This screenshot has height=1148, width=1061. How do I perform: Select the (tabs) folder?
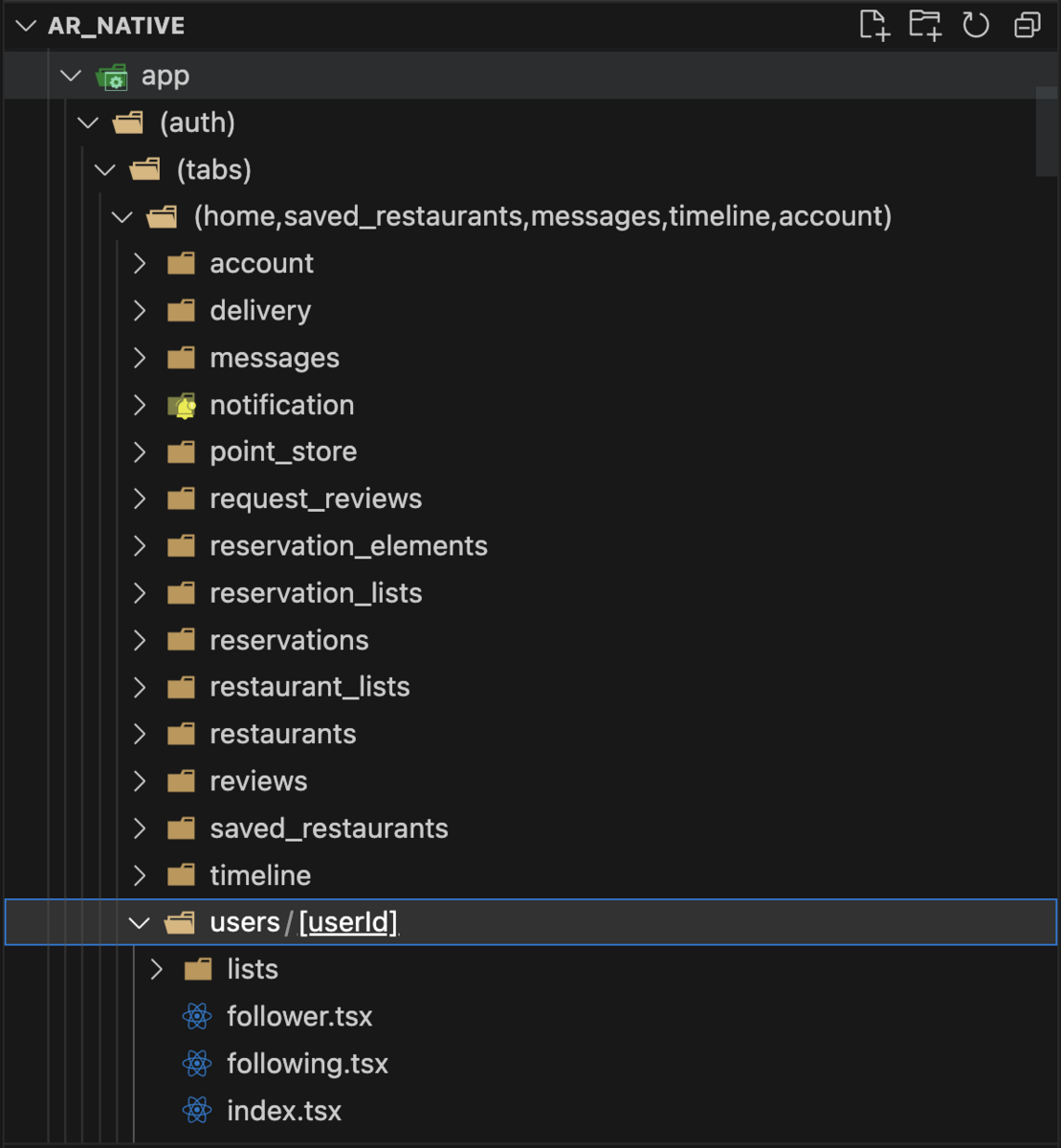(213, 170)
